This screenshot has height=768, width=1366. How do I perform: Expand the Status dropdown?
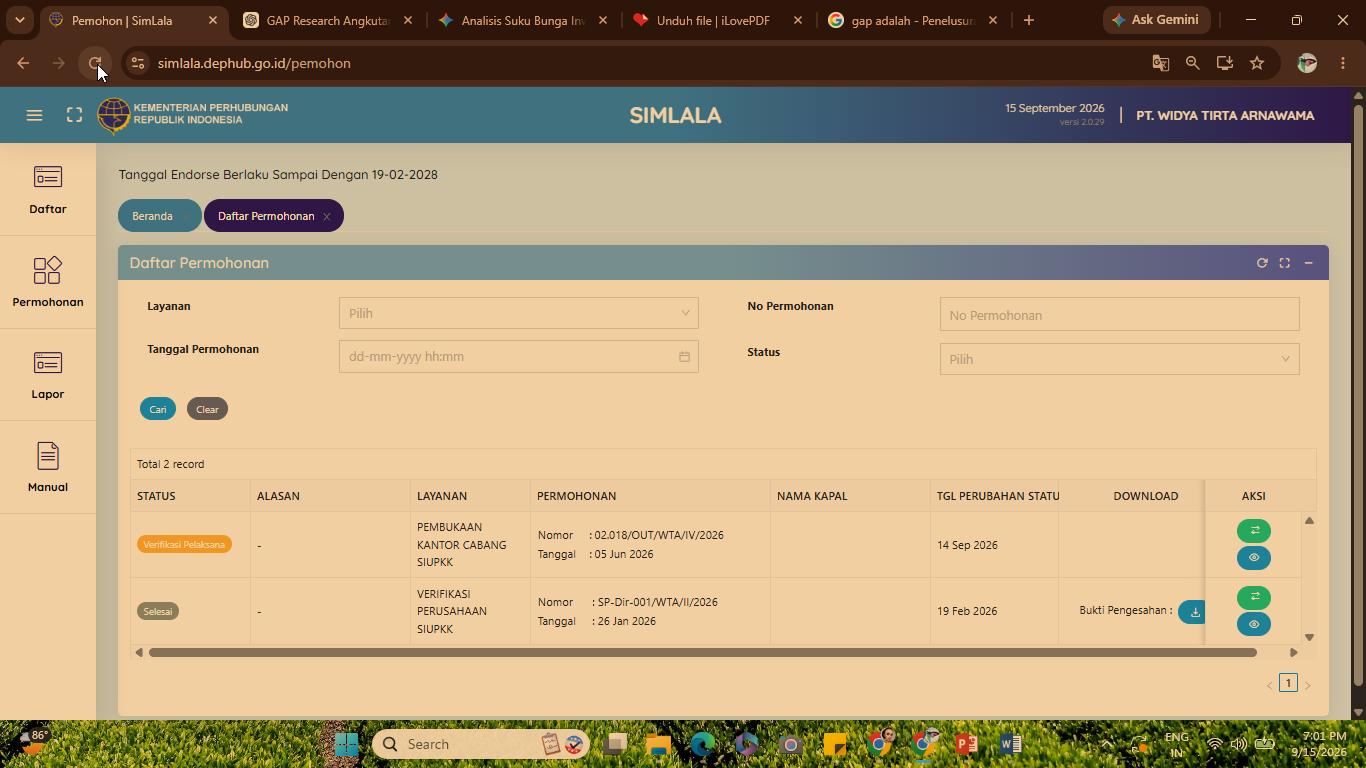pos(1120,359)
